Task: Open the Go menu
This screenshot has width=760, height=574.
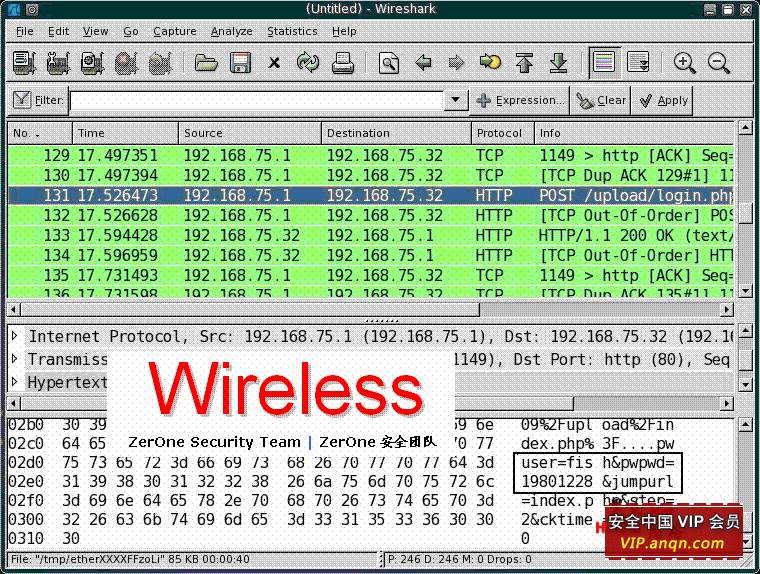Action: (x=131, y=32)
